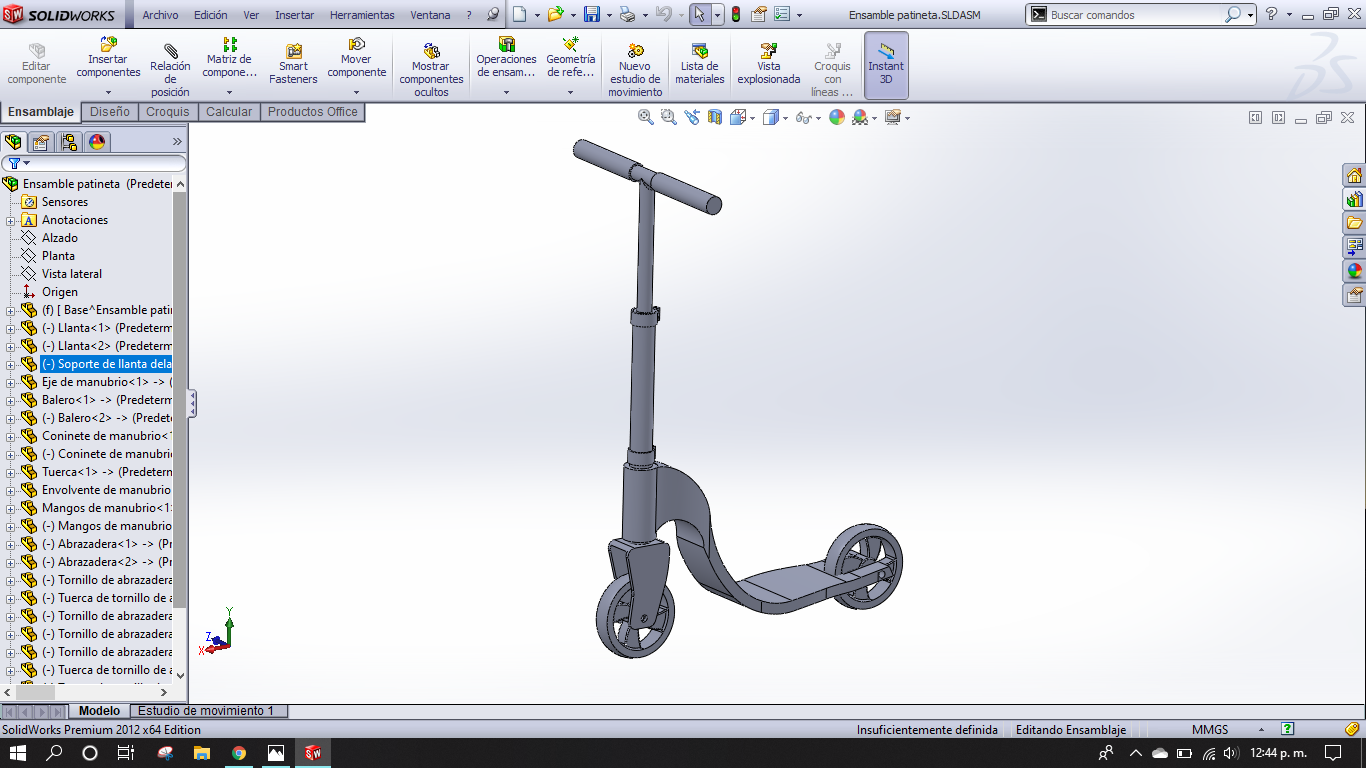
Task: Select the Vista lateral plane
Action: pyautogui.click(x=71, y=274)
